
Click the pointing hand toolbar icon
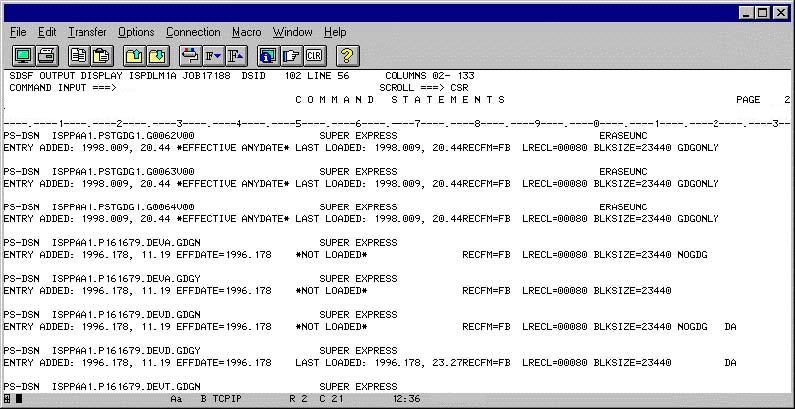click(x=292, y=55)
